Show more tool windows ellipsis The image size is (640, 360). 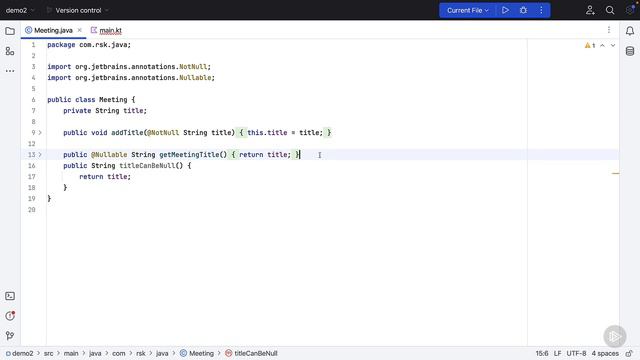(x=10, y=71)
